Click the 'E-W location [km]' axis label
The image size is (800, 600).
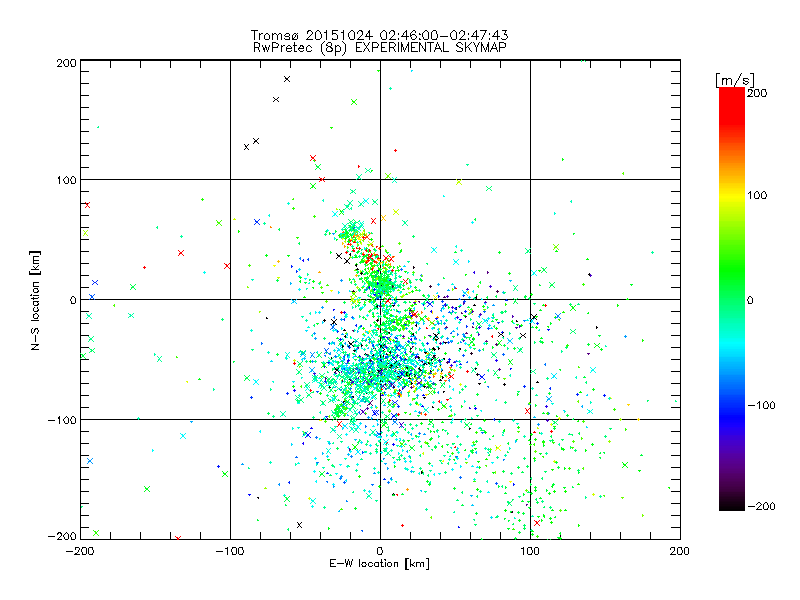[379, 564]
